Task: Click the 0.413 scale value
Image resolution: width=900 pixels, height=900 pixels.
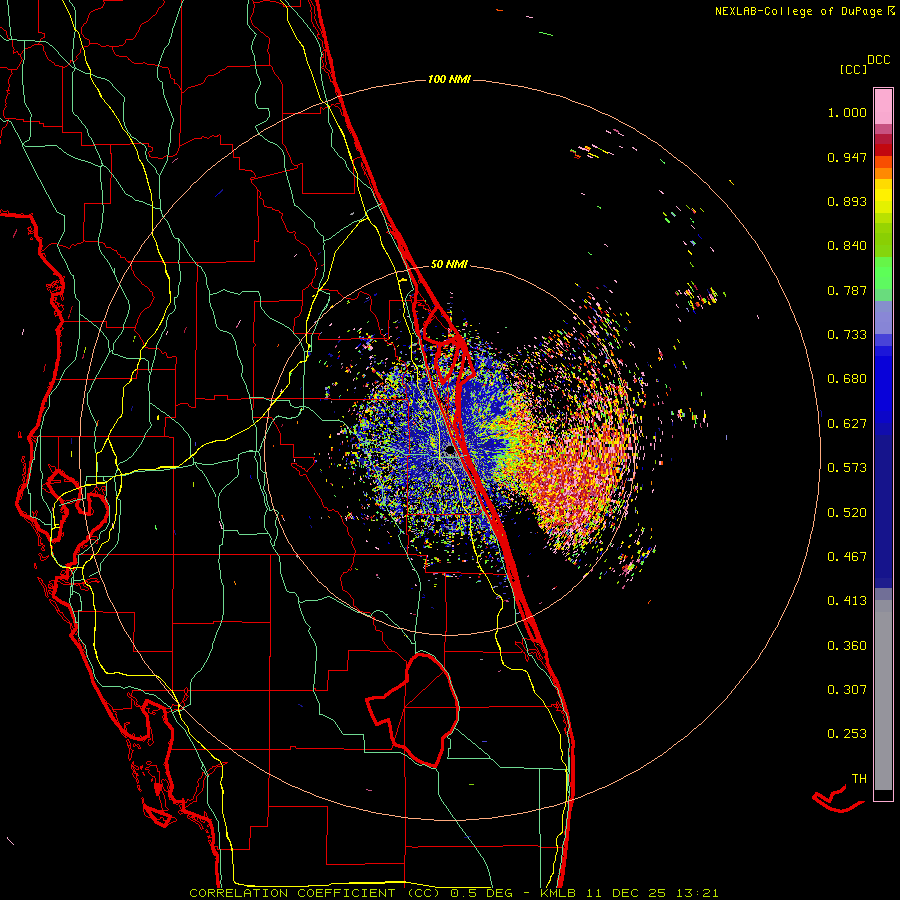Action: (847, 601)
